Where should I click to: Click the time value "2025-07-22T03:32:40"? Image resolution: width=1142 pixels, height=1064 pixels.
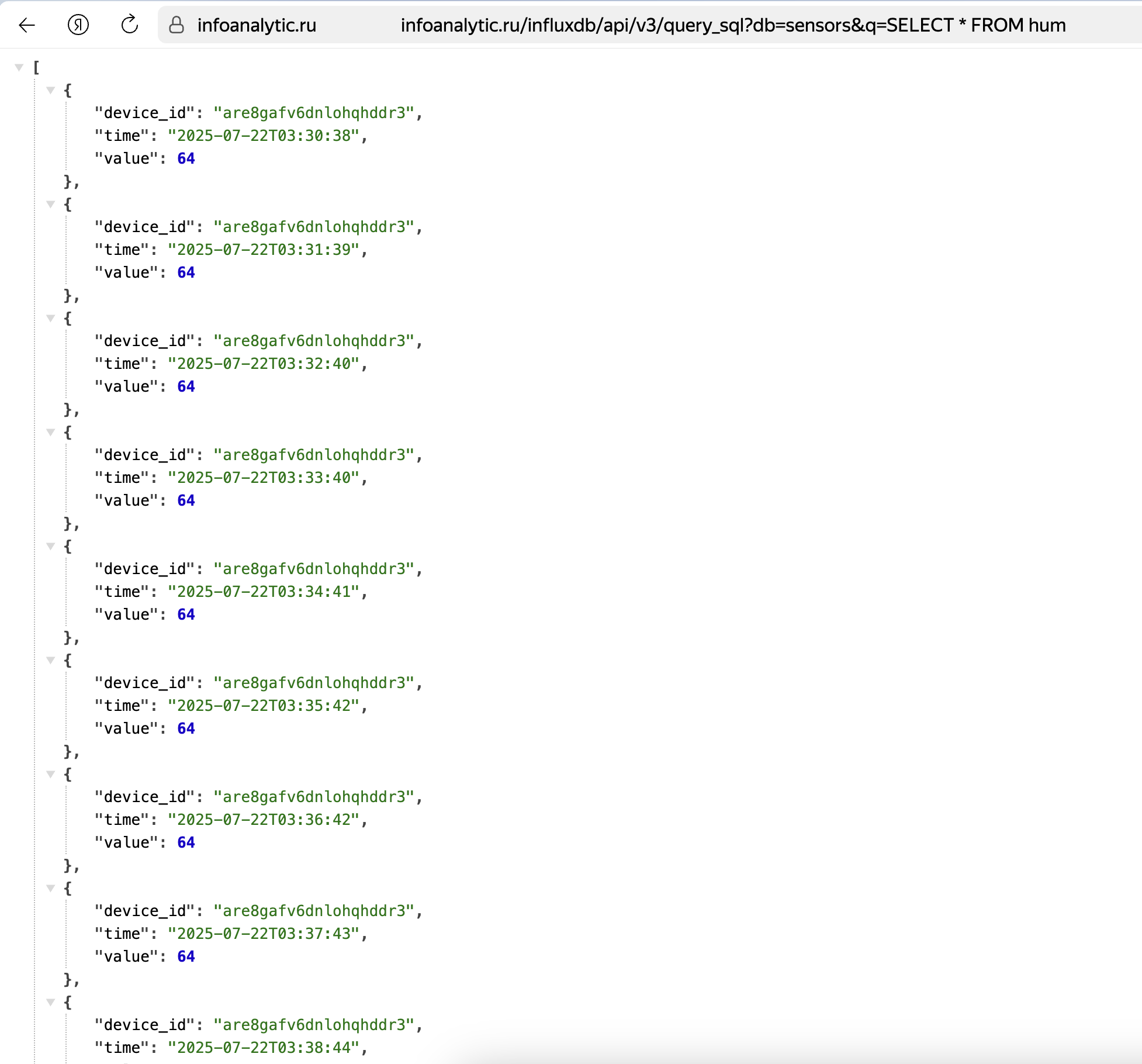point(263,364)
